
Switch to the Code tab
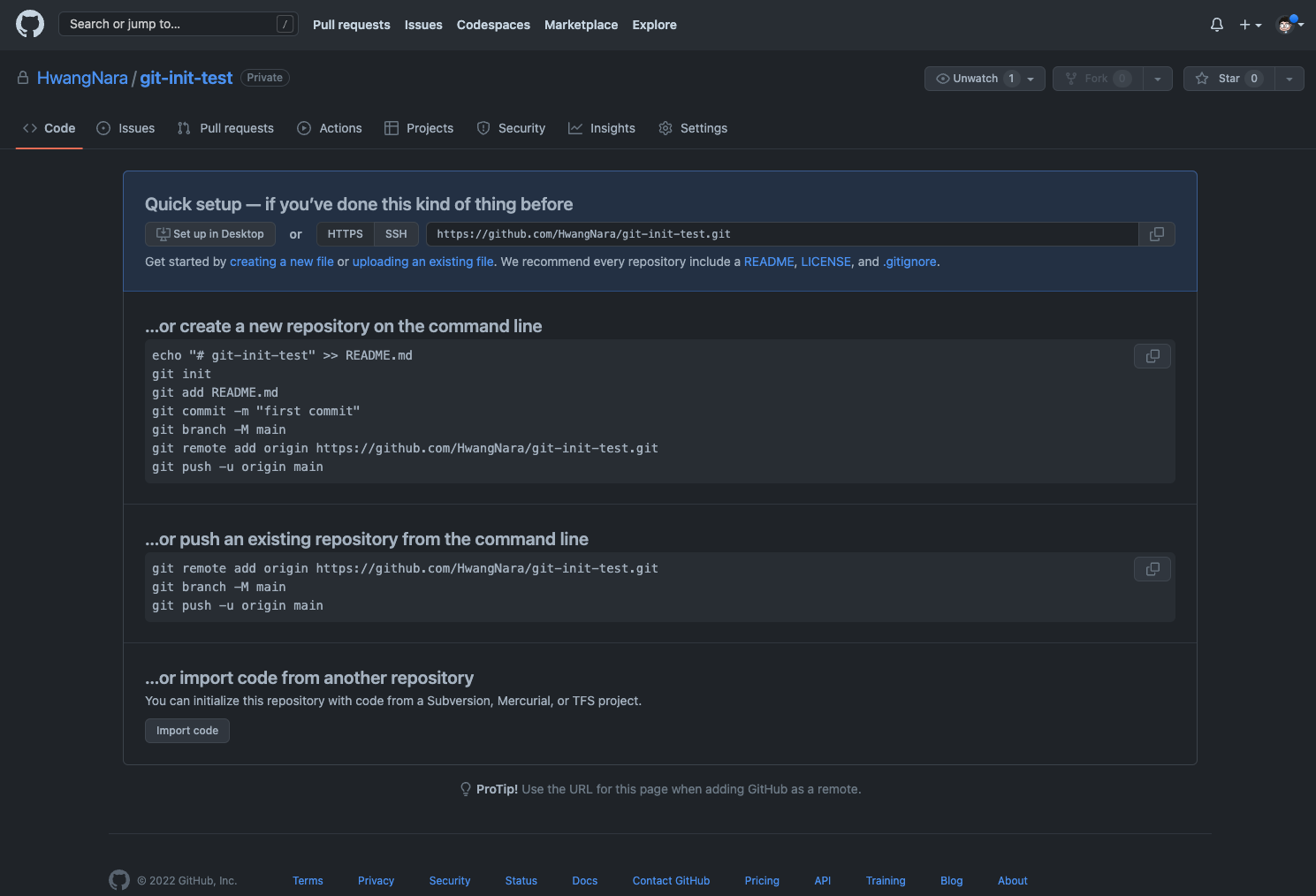(49, 128)
